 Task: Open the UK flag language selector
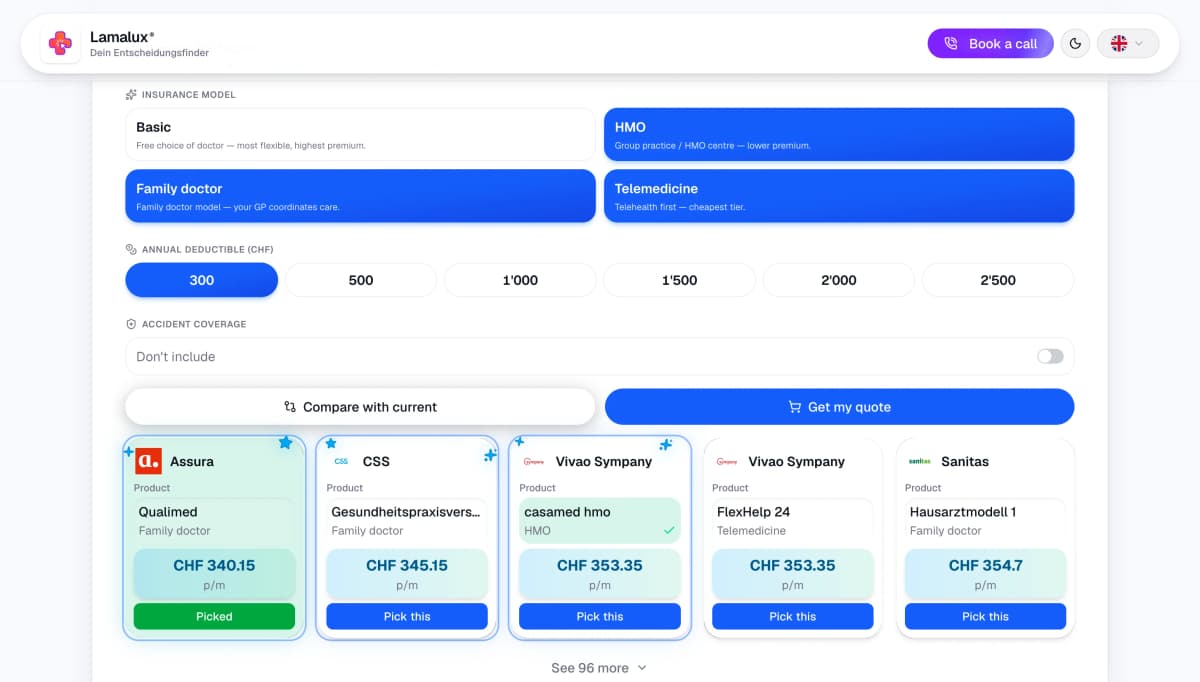pyautogui.click(x=1128, y=44)
